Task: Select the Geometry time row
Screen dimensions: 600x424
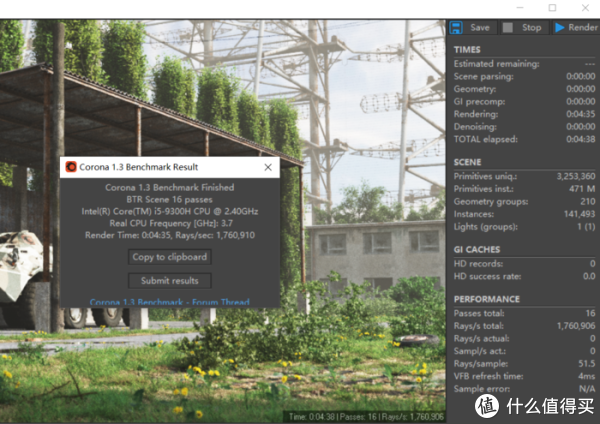Action: click(x=524, y=89)
